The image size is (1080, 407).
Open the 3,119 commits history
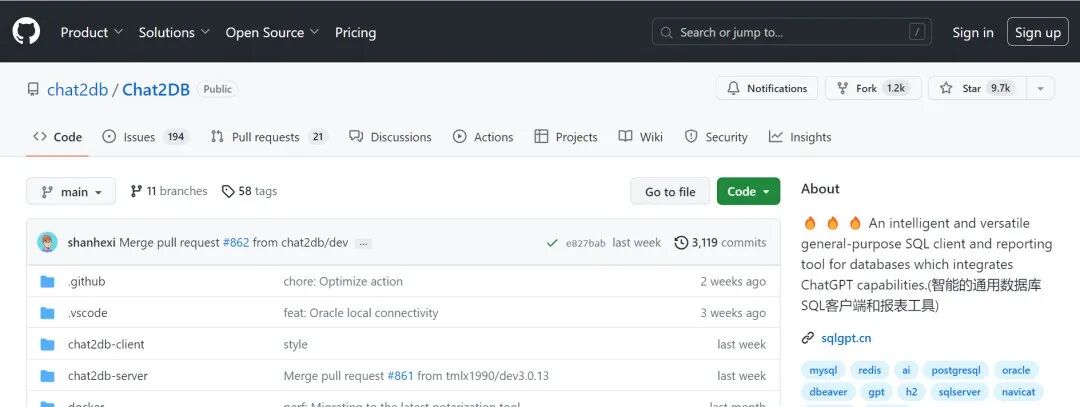(x=720, y=242)
